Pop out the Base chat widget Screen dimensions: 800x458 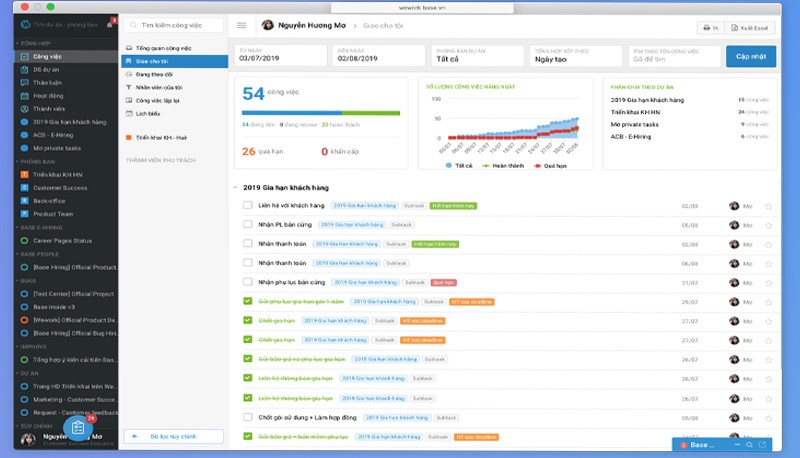pos(762,445)
